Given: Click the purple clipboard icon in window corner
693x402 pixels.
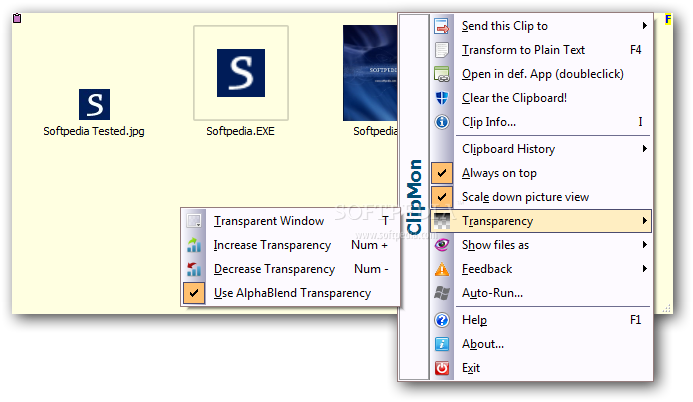Looking at the screenshot, I should [x=17, y=18].
